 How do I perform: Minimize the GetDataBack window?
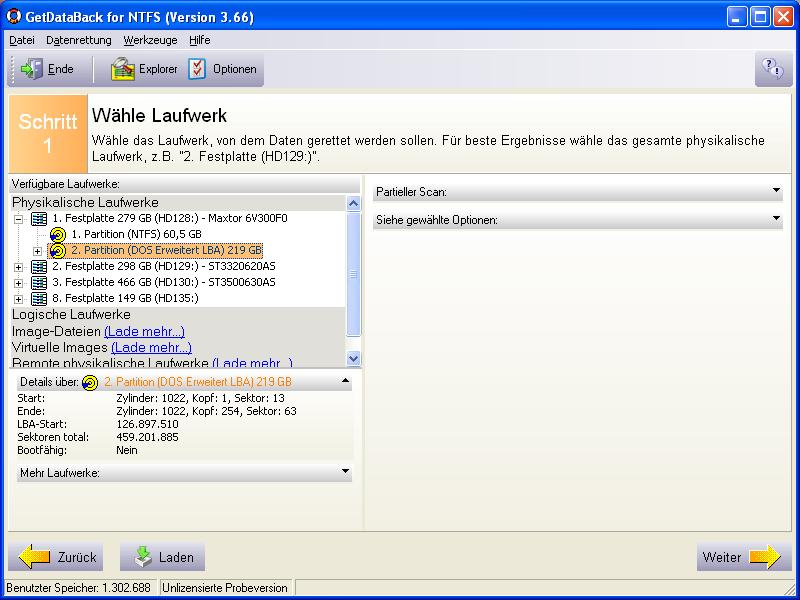pos(736,17)
